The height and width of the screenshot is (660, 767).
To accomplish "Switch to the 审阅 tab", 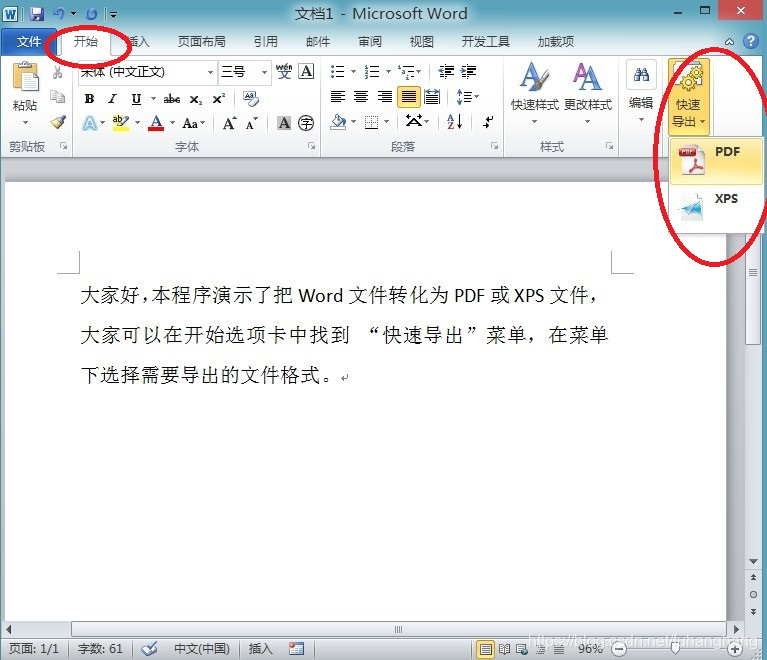I will (x=370, y=42).
